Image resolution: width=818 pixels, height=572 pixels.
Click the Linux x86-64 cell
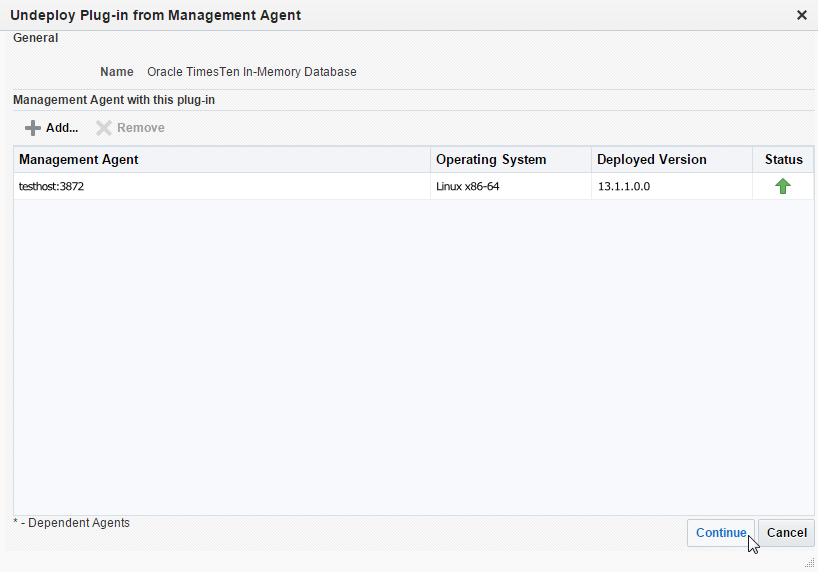[x=511, y=186]
